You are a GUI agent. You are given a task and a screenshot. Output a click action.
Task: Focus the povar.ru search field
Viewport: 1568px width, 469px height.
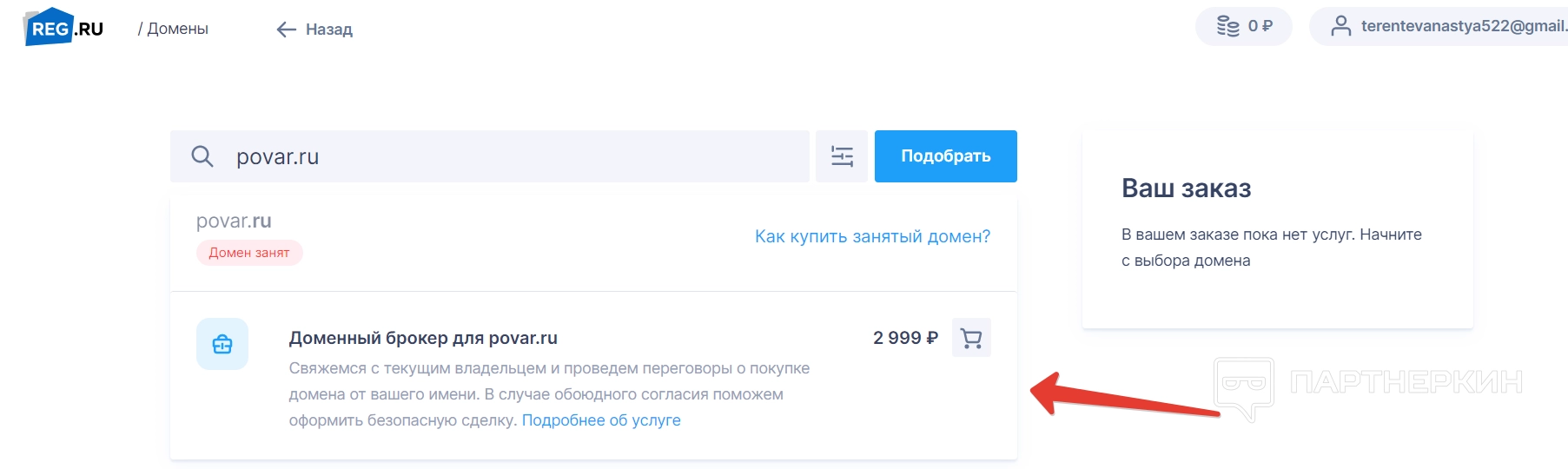click(513, 156)
